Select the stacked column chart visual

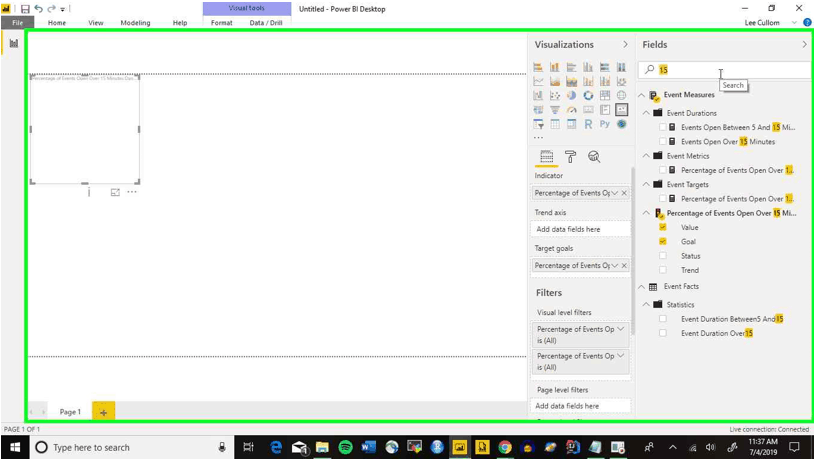tap(555, 67)
